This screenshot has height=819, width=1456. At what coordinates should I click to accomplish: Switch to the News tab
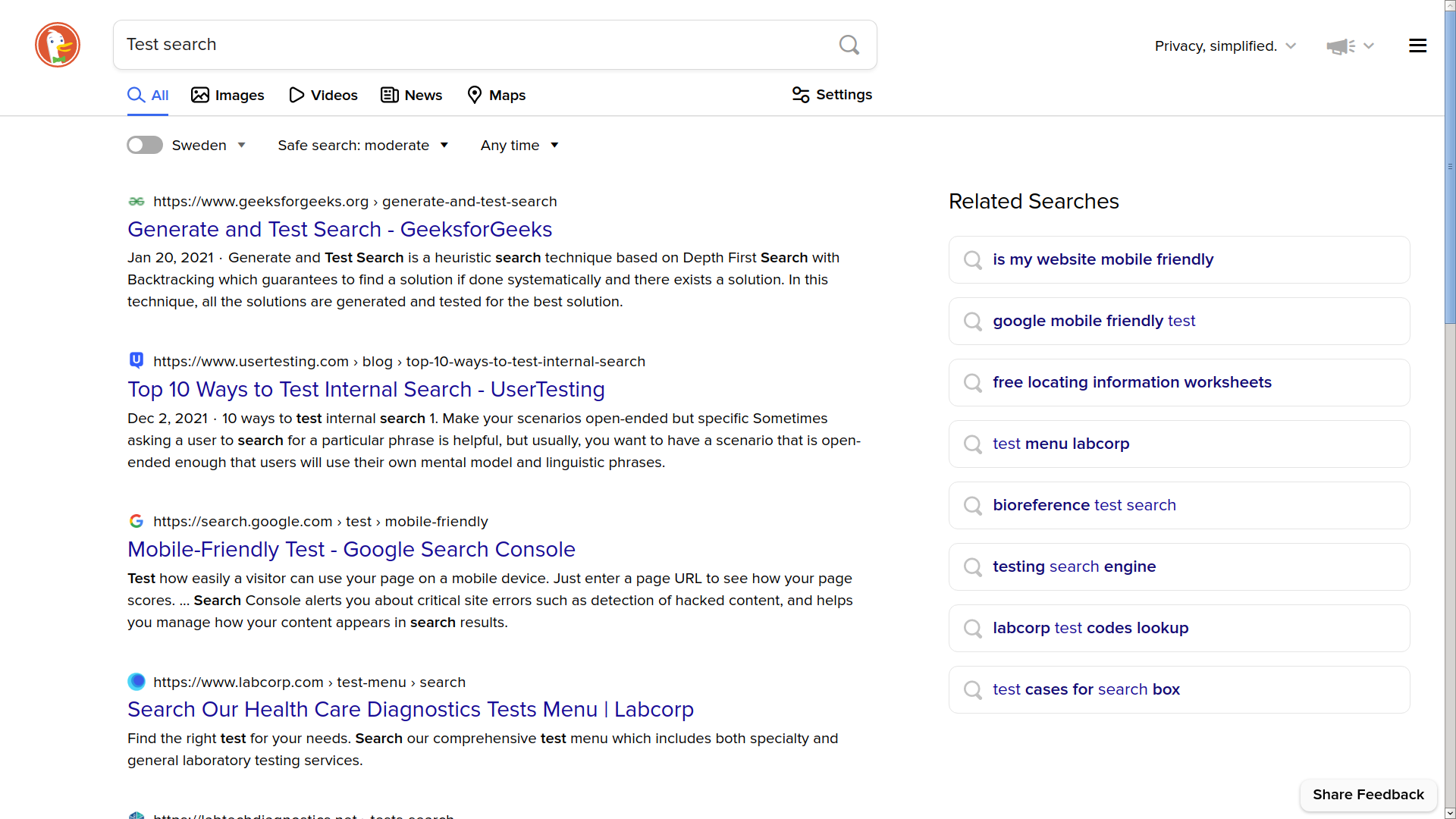click(411, 95)
